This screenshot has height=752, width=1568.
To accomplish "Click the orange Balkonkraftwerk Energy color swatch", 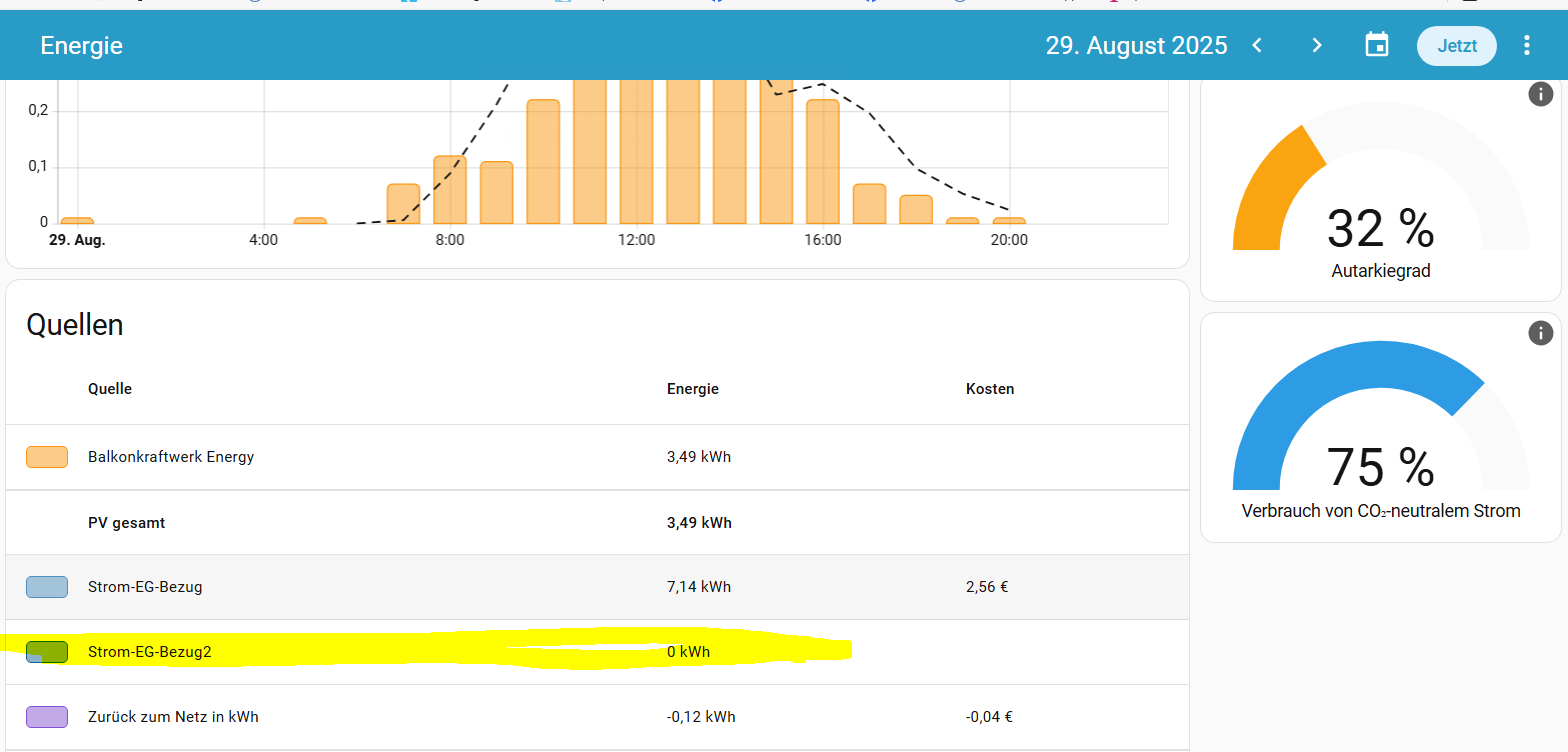I will 47,457.
